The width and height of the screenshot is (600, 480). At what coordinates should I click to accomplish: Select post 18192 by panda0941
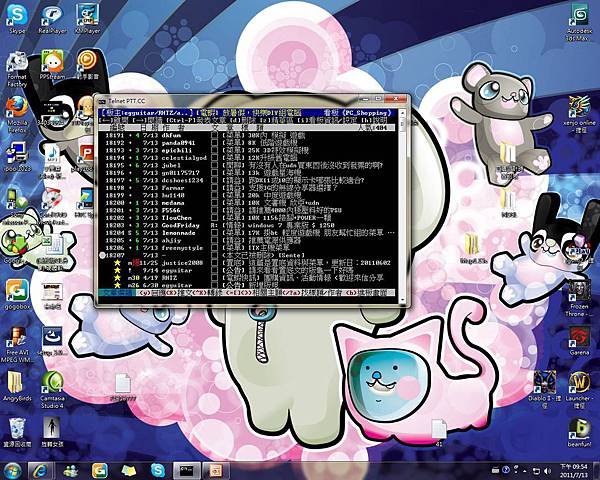coord(246,143)
